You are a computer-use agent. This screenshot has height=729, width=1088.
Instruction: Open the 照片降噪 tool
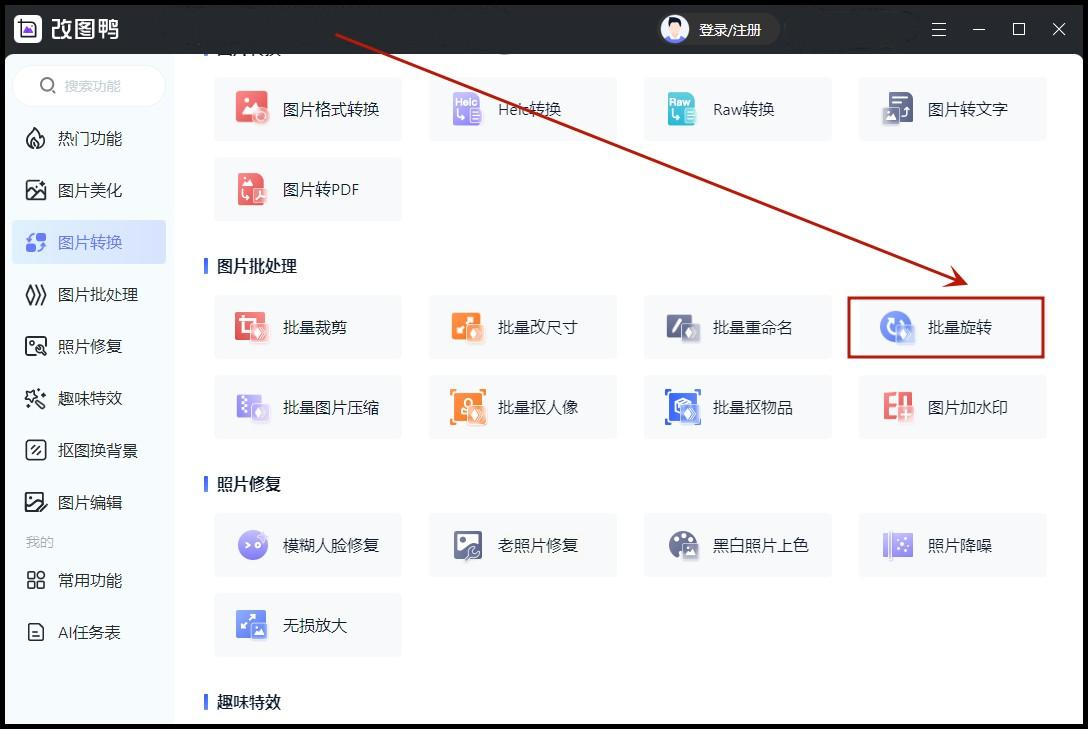953,545
